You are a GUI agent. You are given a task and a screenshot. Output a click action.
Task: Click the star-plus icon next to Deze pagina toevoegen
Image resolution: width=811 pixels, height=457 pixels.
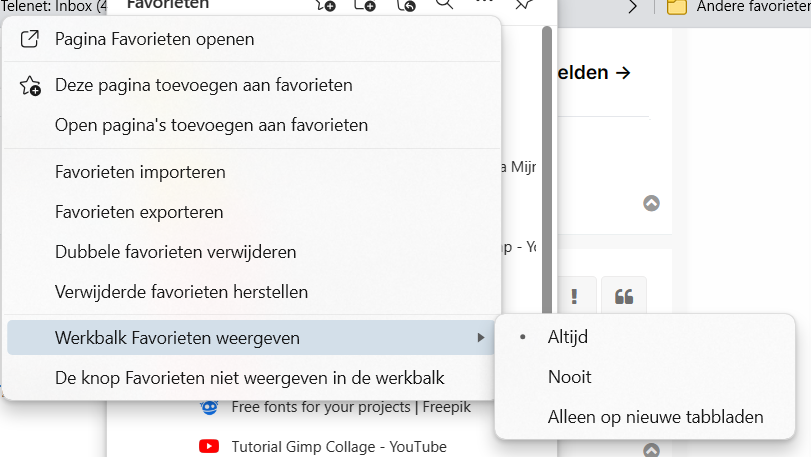point(30,86)
